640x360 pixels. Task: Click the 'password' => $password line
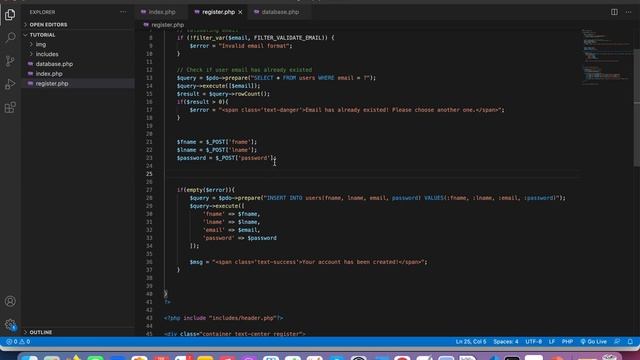pyautogui.click(x=240, y=238)
